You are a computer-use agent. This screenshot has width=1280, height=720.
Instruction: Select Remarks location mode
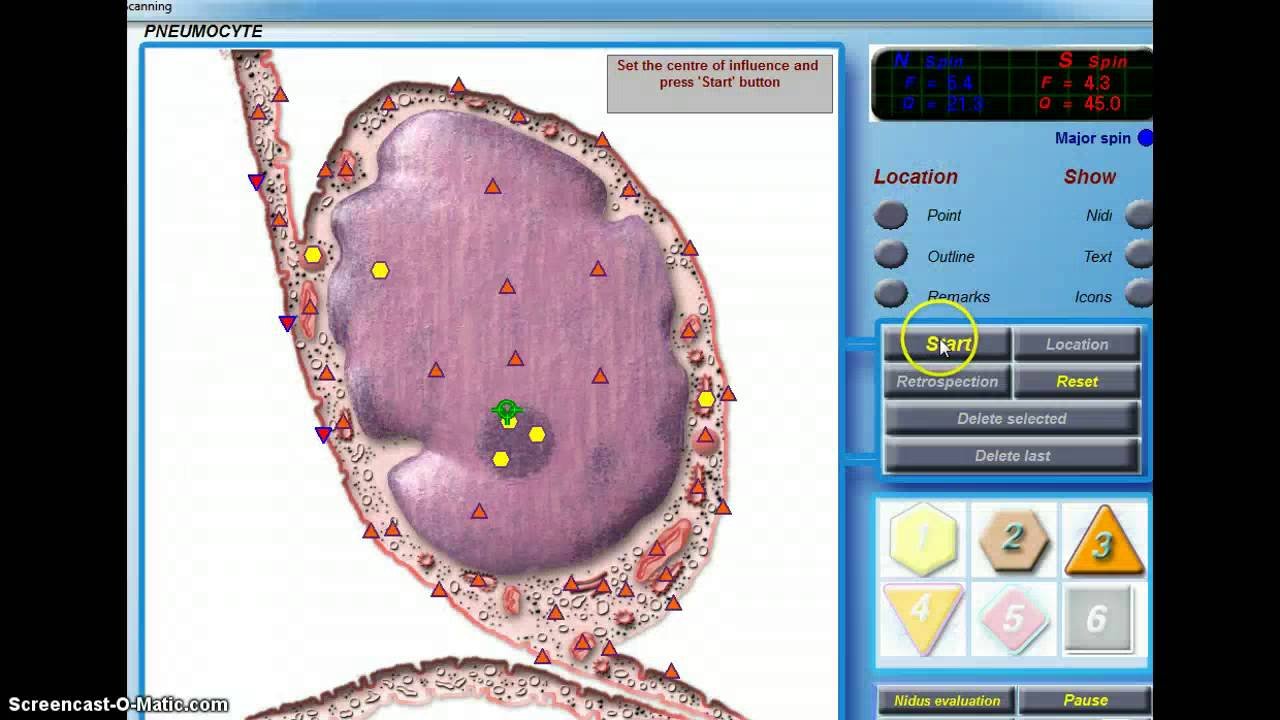click(x=890, y=296)
